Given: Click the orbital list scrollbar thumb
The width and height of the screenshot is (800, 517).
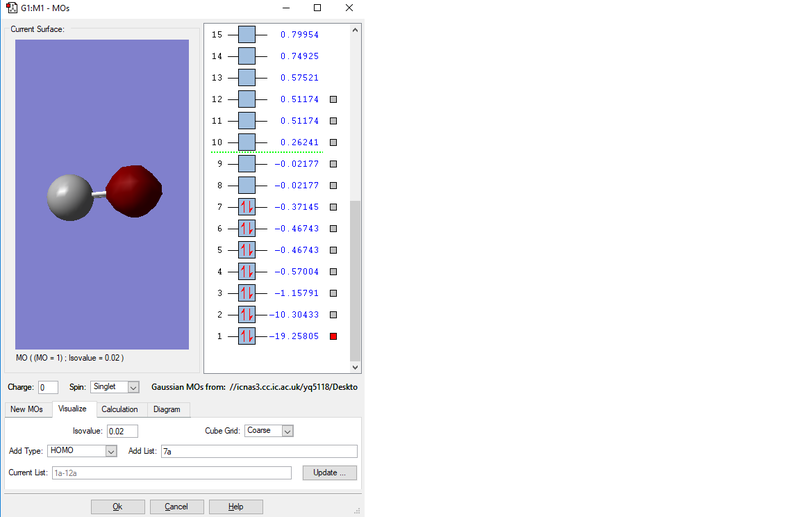Looking at the screenshot, I should click(355, 281).
